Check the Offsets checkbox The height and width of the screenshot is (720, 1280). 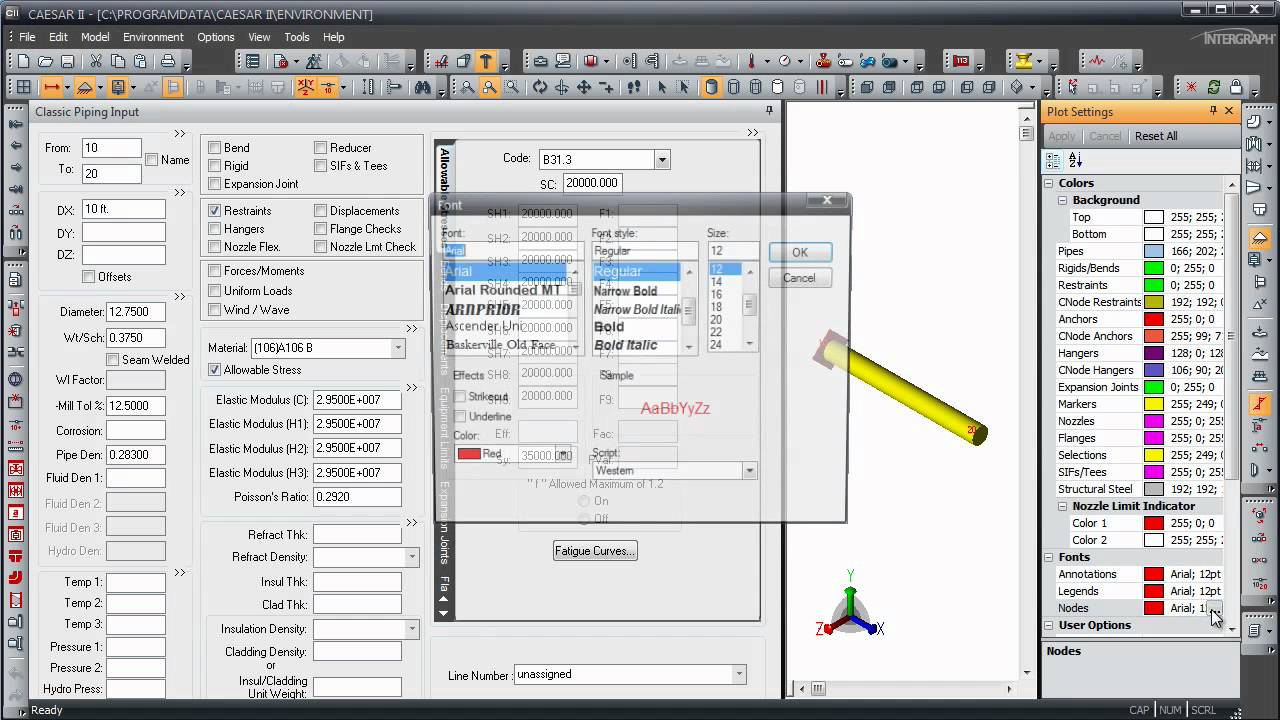click(89, 277)
